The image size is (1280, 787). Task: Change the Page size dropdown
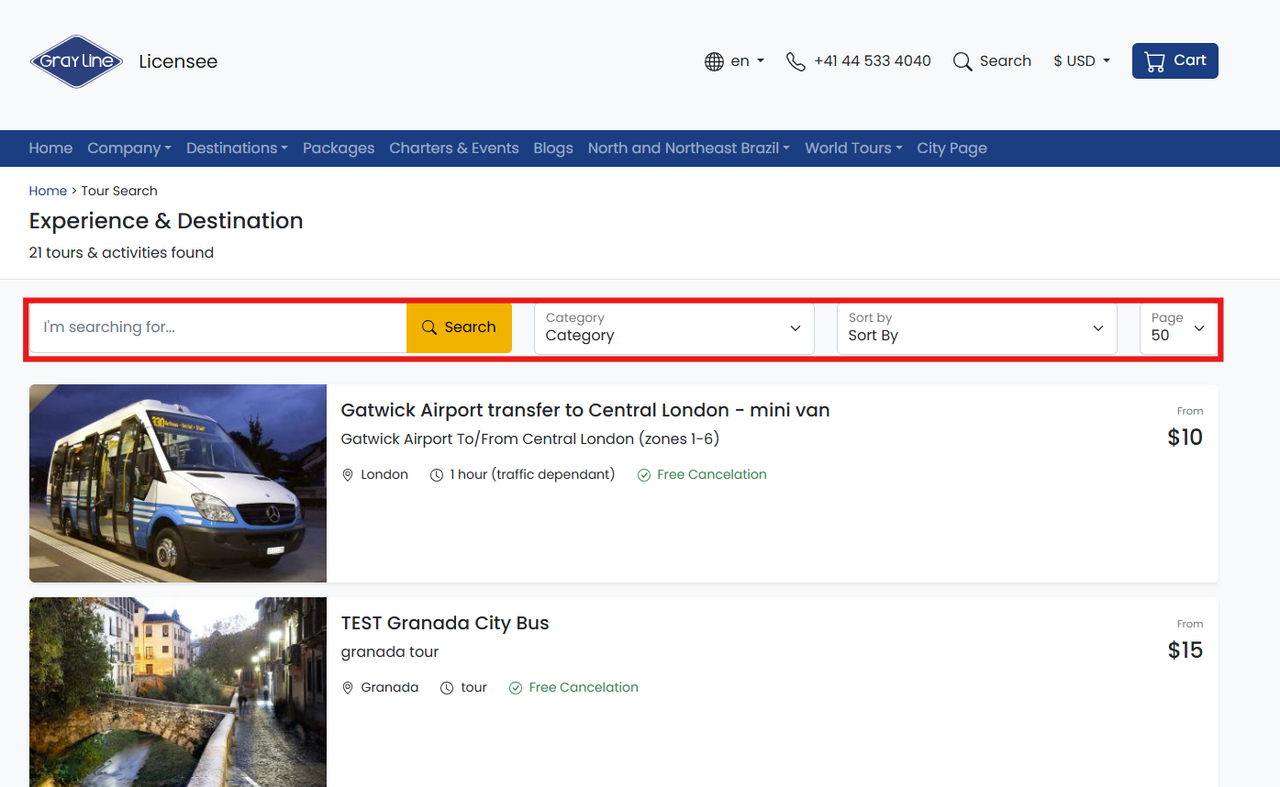pyautogui.click(x=1178, y=328)
